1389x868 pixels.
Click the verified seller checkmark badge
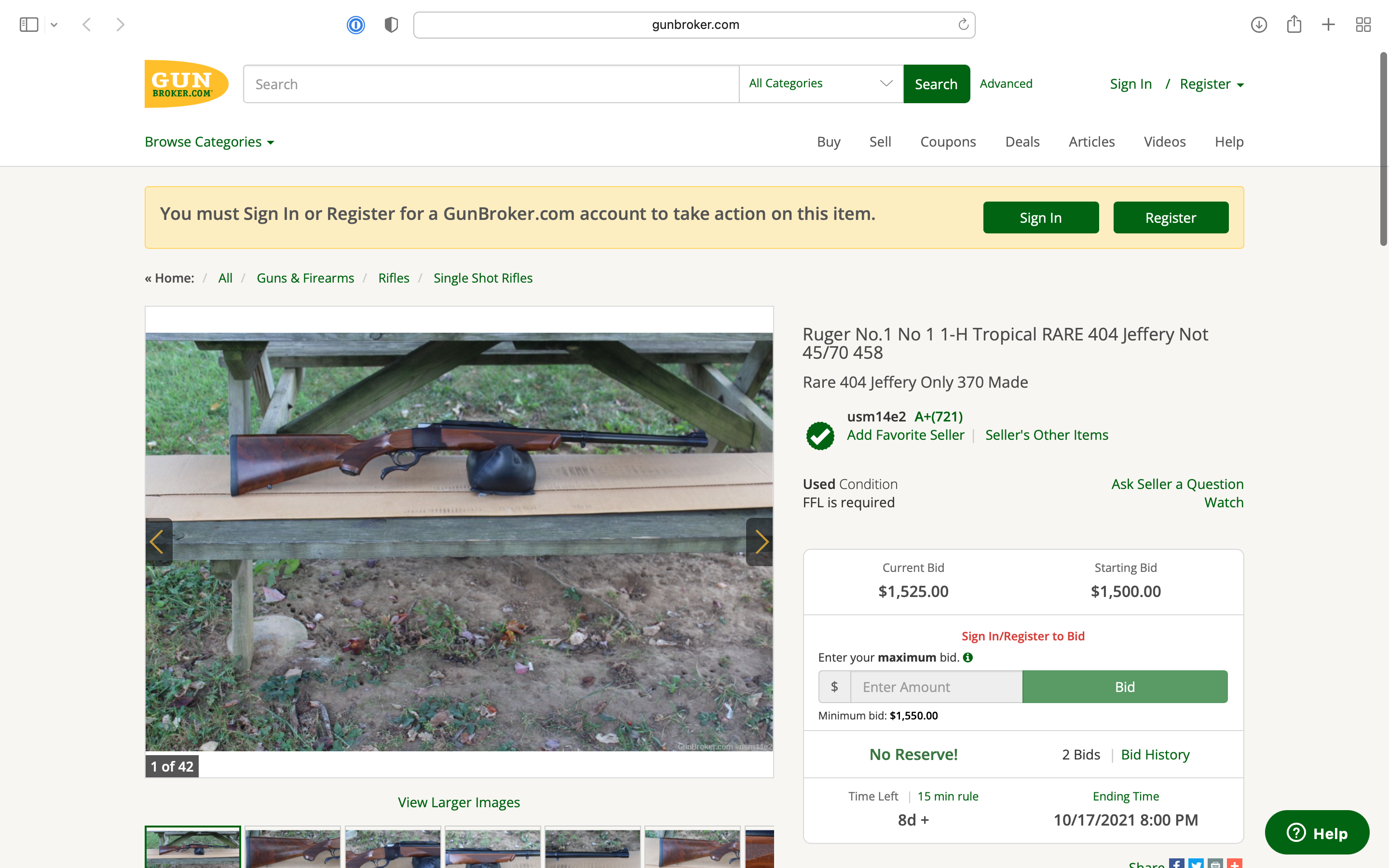tap(820, 436)
